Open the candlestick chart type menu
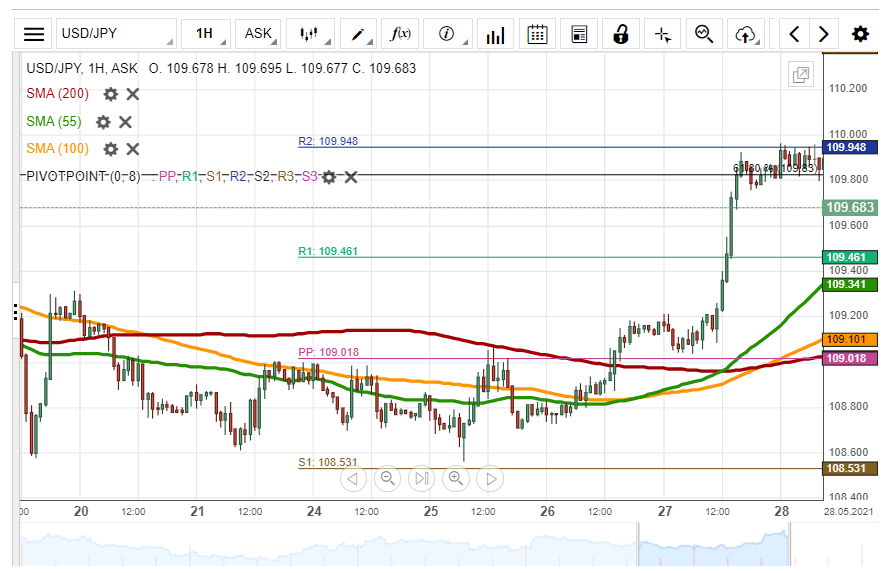Image resolution: width=886 pixels, height=573 pixels. (x=310, y=34)
